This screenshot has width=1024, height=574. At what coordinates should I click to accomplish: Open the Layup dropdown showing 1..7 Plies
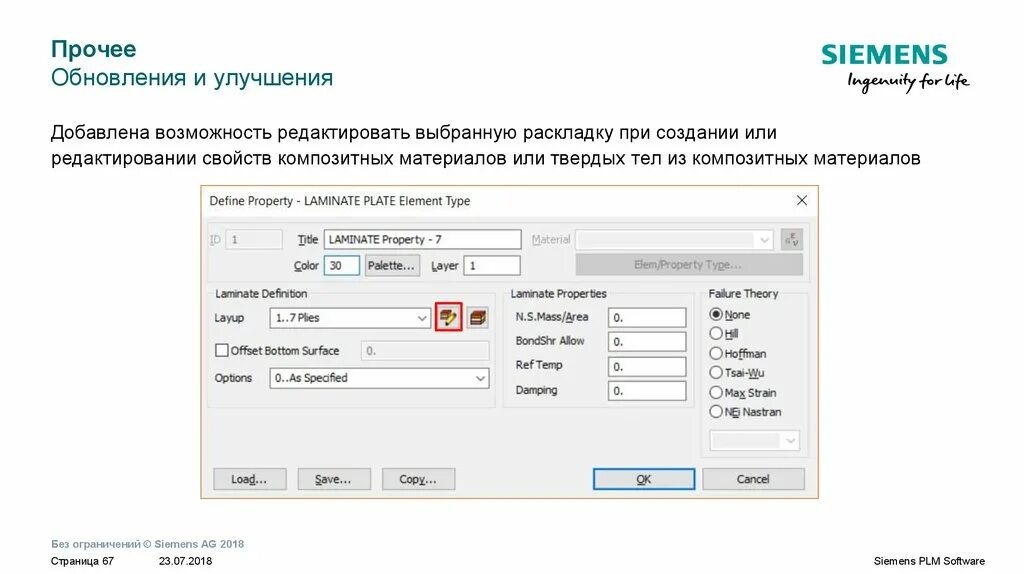tap(349, 318)
